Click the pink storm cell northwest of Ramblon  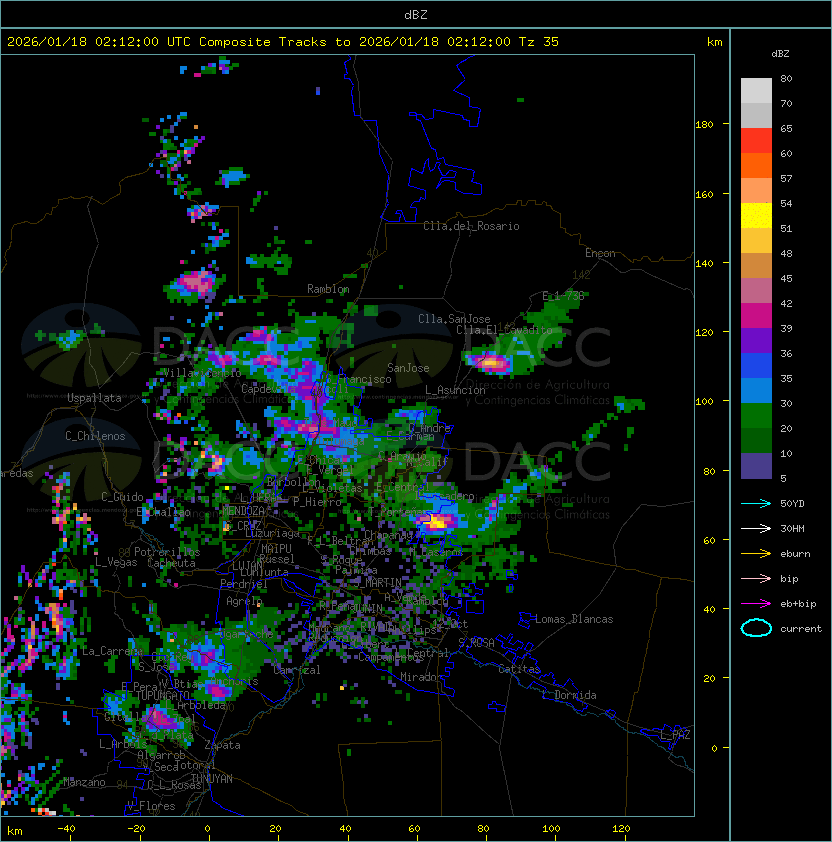tap(196, 283)
